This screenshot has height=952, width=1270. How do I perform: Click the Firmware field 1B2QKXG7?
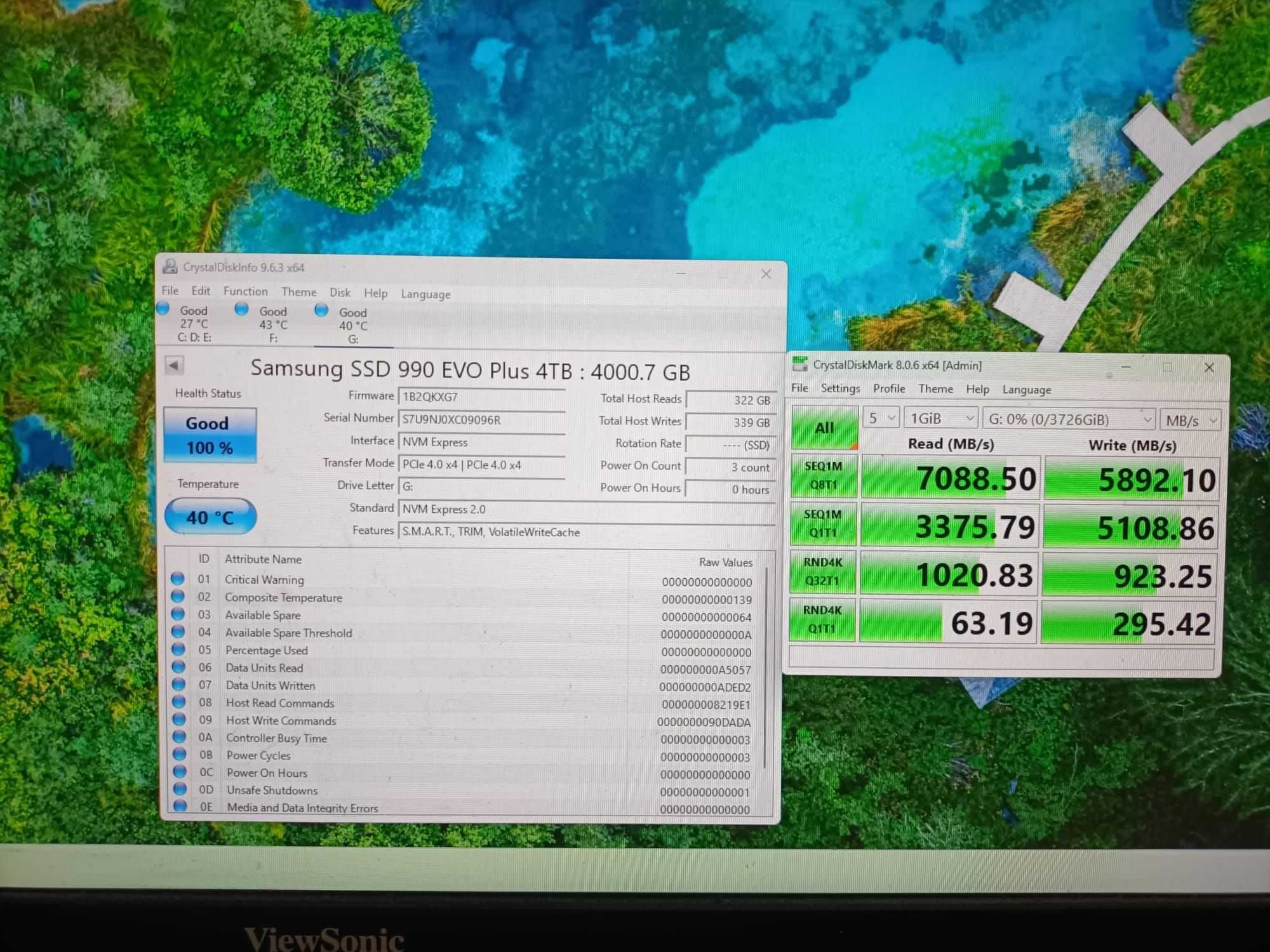pyautogui.click(x=481, y=397)
